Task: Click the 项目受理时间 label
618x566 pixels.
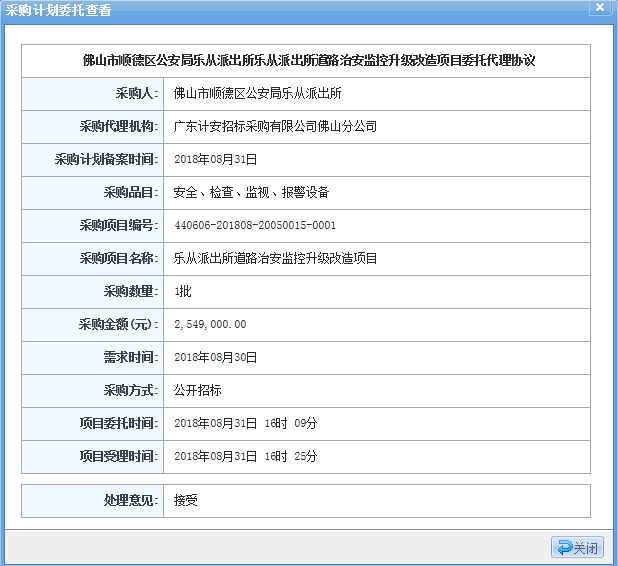Action: (119, 456)
